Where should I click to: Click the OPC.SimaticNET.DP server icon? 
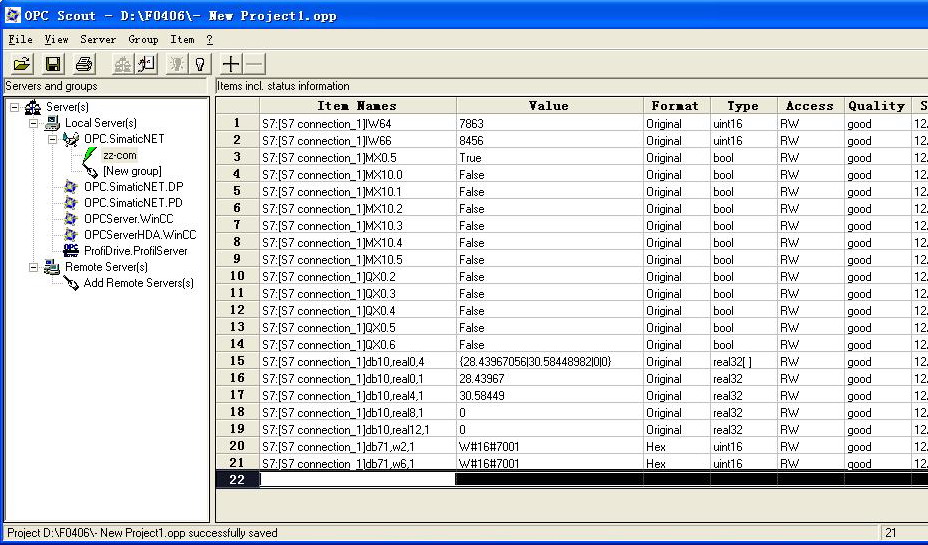[x=71, y=187]
